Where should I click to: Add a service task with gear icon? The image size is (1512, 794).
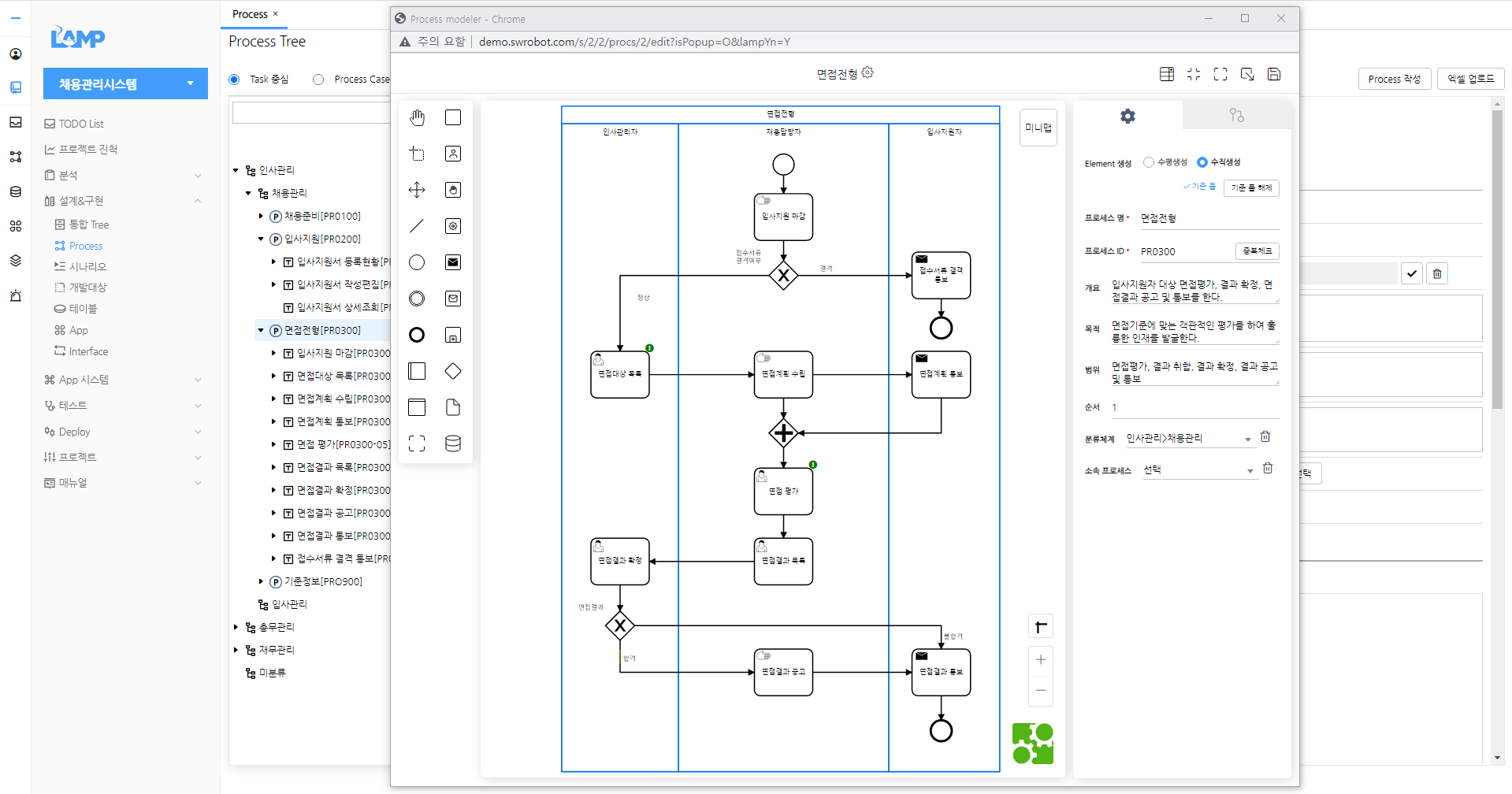[x=453, y=226]
